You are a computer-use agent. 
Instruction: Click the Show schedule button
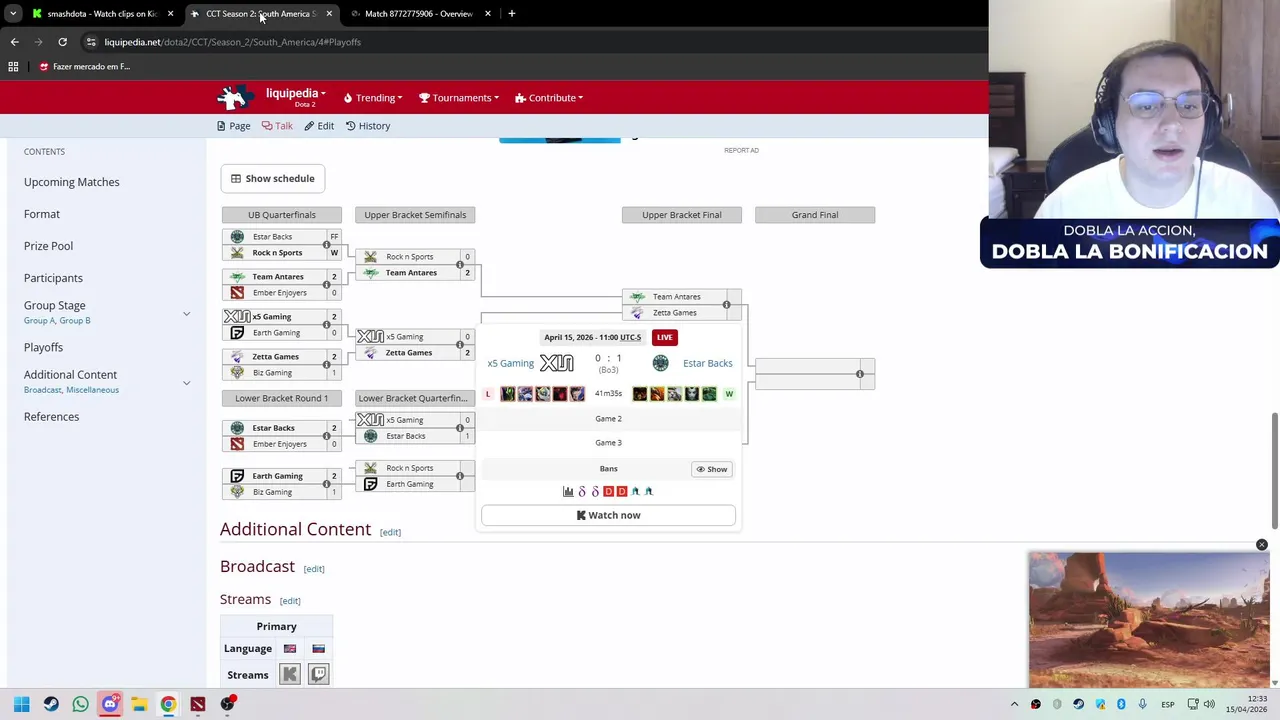(272, 178)
